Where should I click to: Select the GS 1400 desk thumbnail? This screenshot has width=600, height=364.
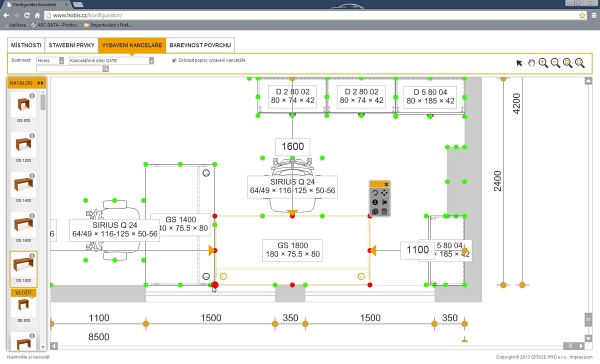tap(23, 184)
